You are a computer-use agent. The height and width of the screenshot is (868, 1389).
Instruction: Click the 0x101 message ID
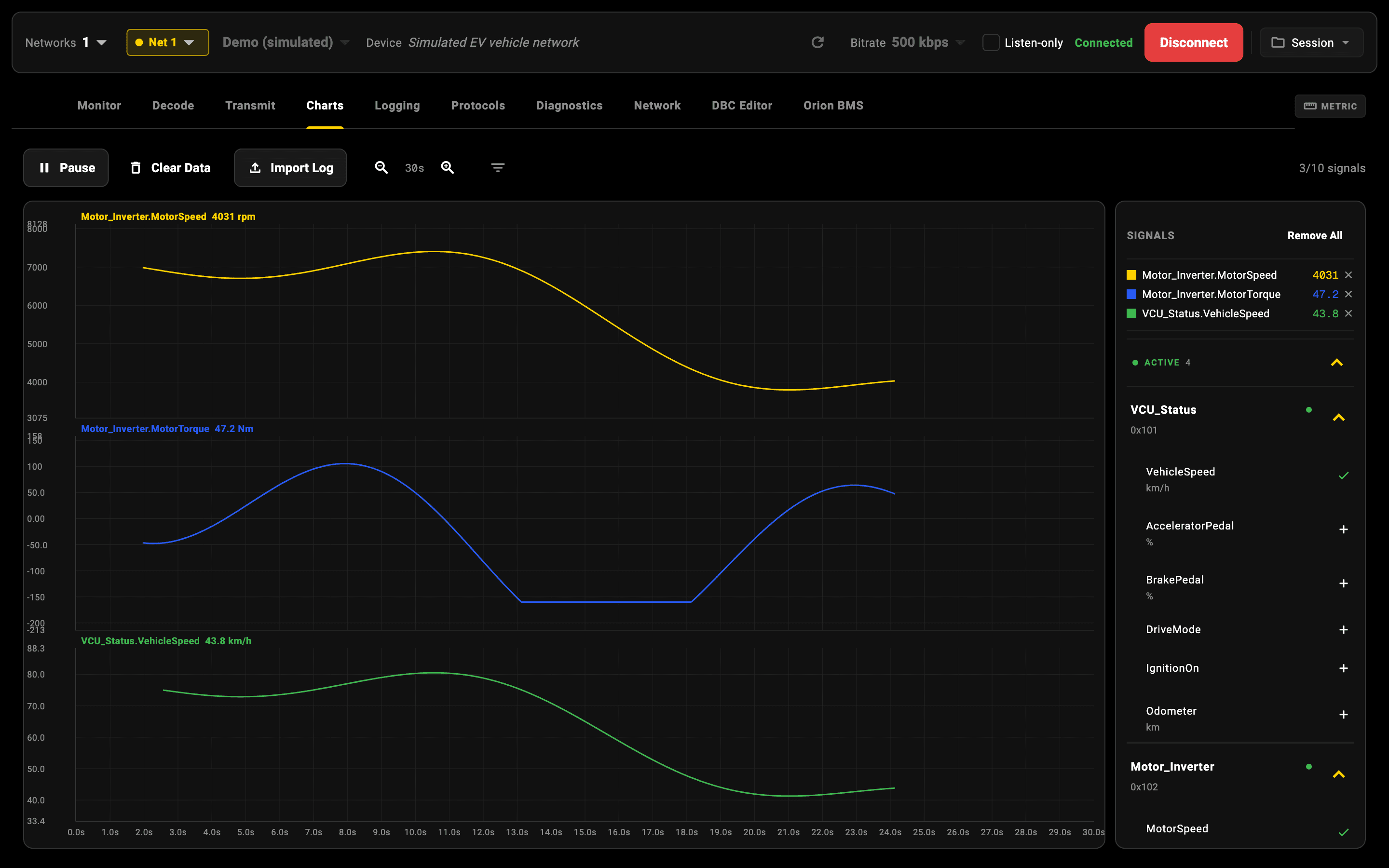tap(1144, 430)
